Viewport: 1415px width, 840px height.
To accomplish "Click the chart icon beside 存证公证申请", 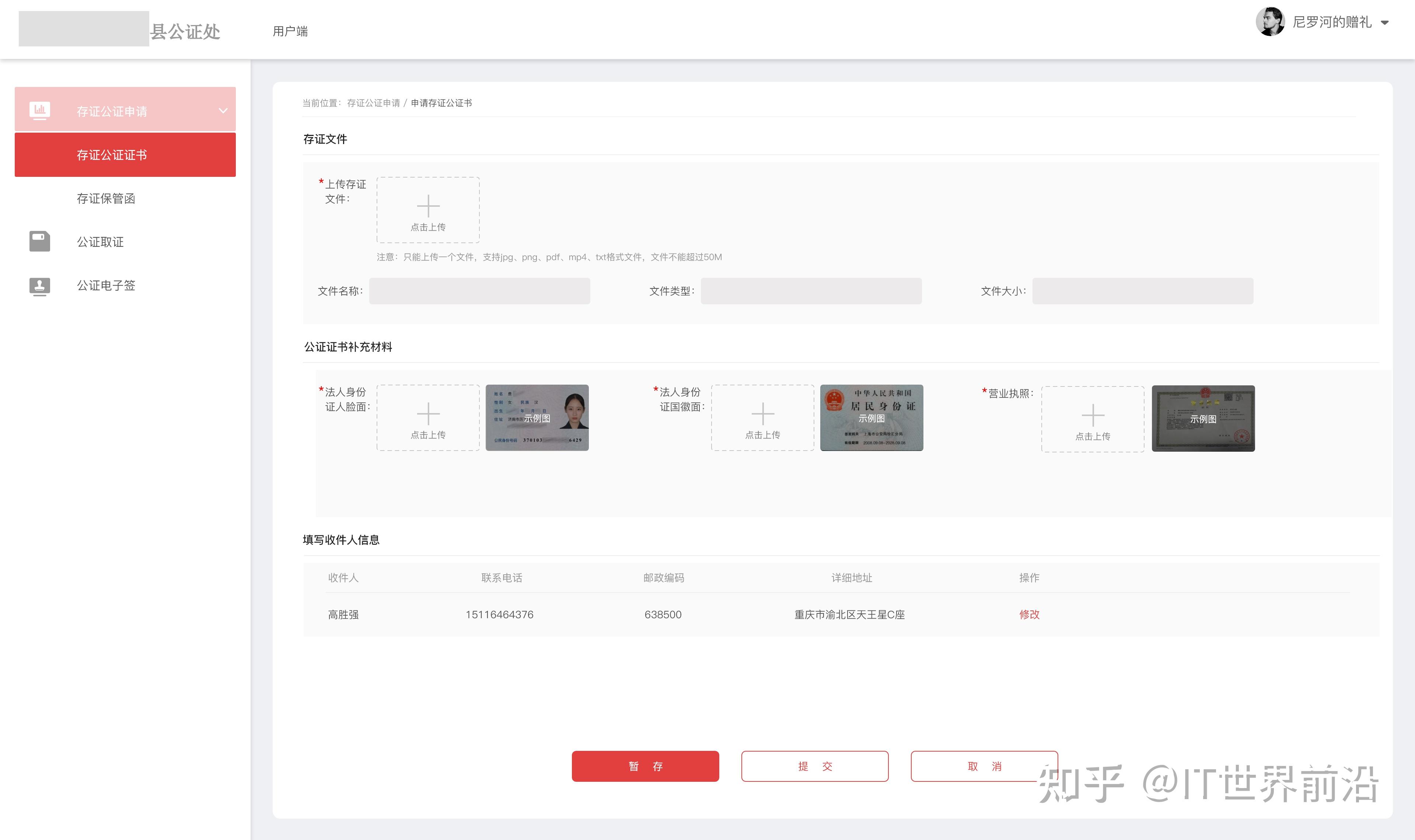I will [x=40, y=110].
